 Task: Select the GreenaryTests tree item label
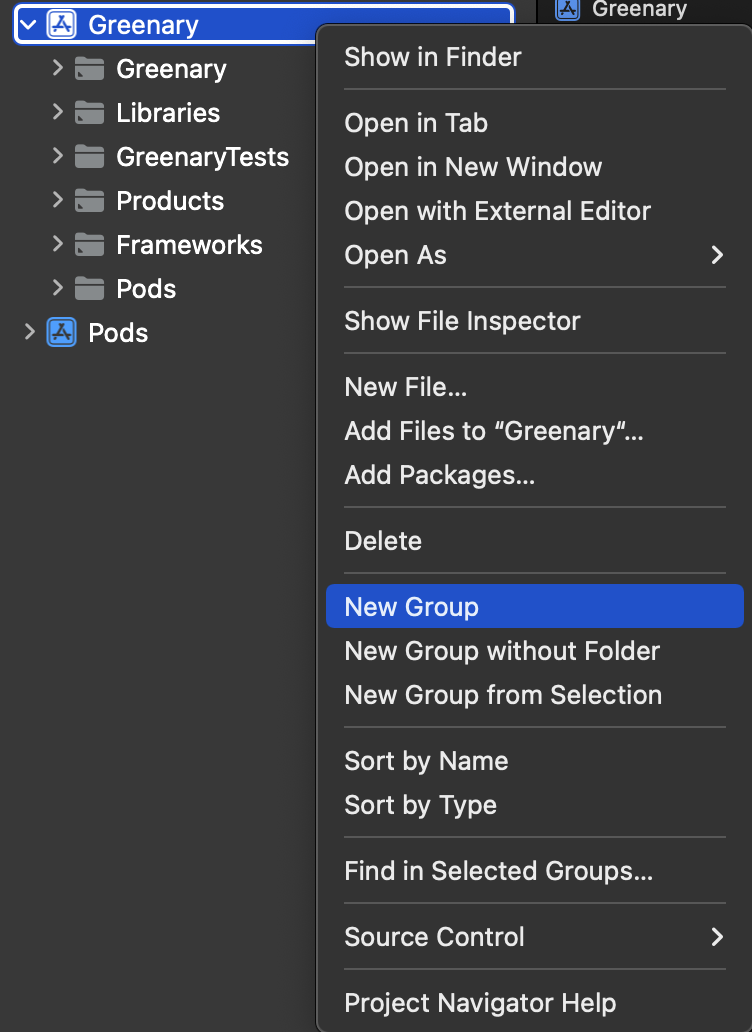[202, 157]
